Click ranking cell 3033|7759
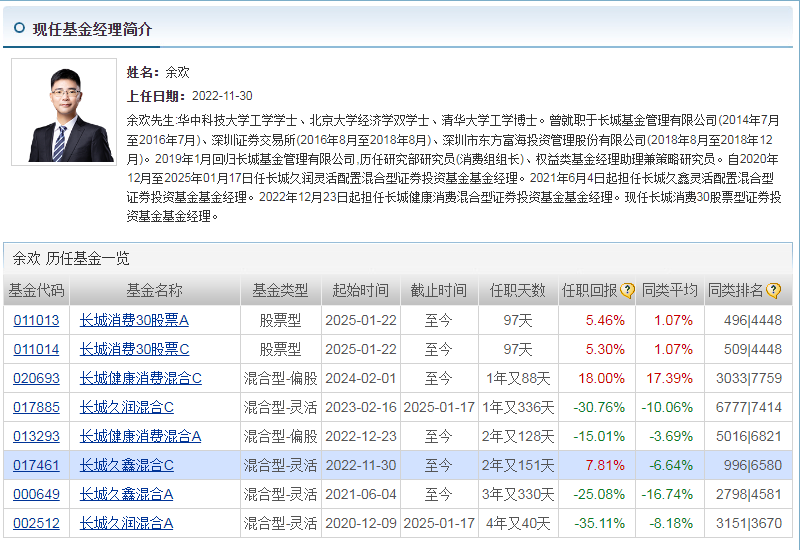Viewport: 800px width, 550px height. pos(748,379)
